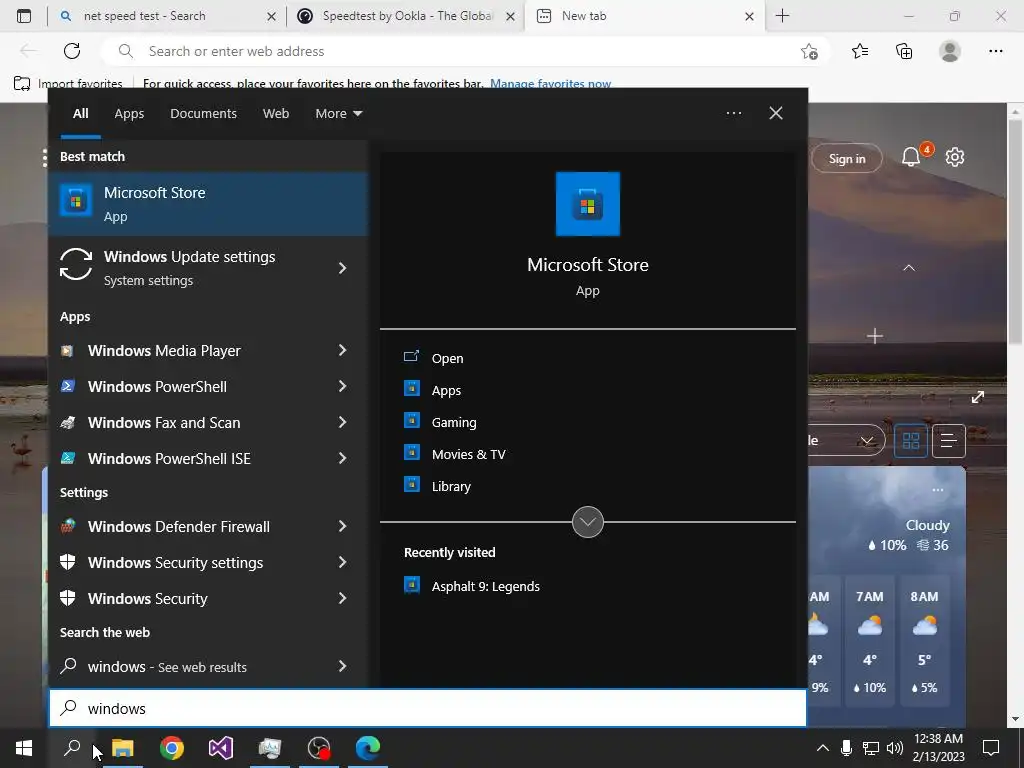
Task: Select the Documents search filter tab
Action: coord(203,114)
